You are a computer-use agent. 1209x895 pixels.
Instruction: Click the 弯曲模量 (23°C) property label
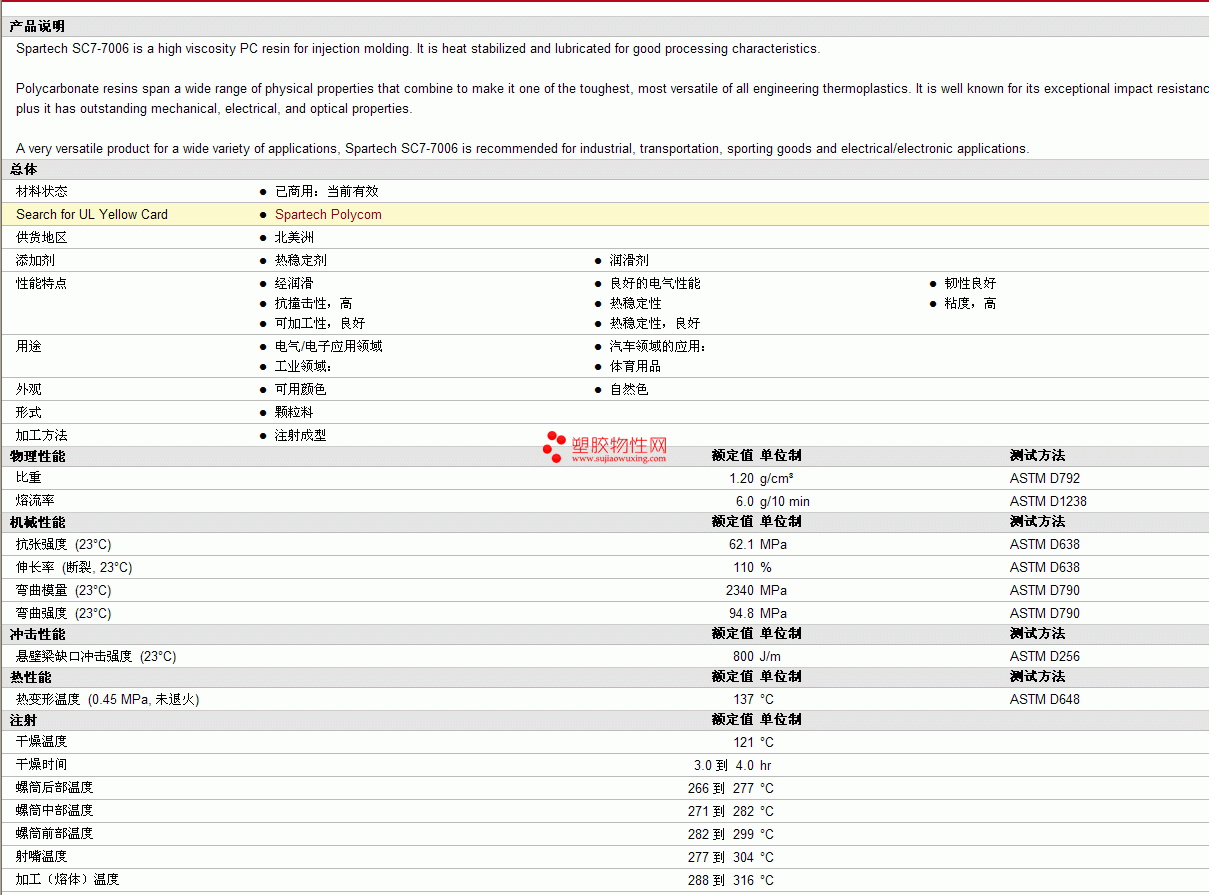(64, 590)
